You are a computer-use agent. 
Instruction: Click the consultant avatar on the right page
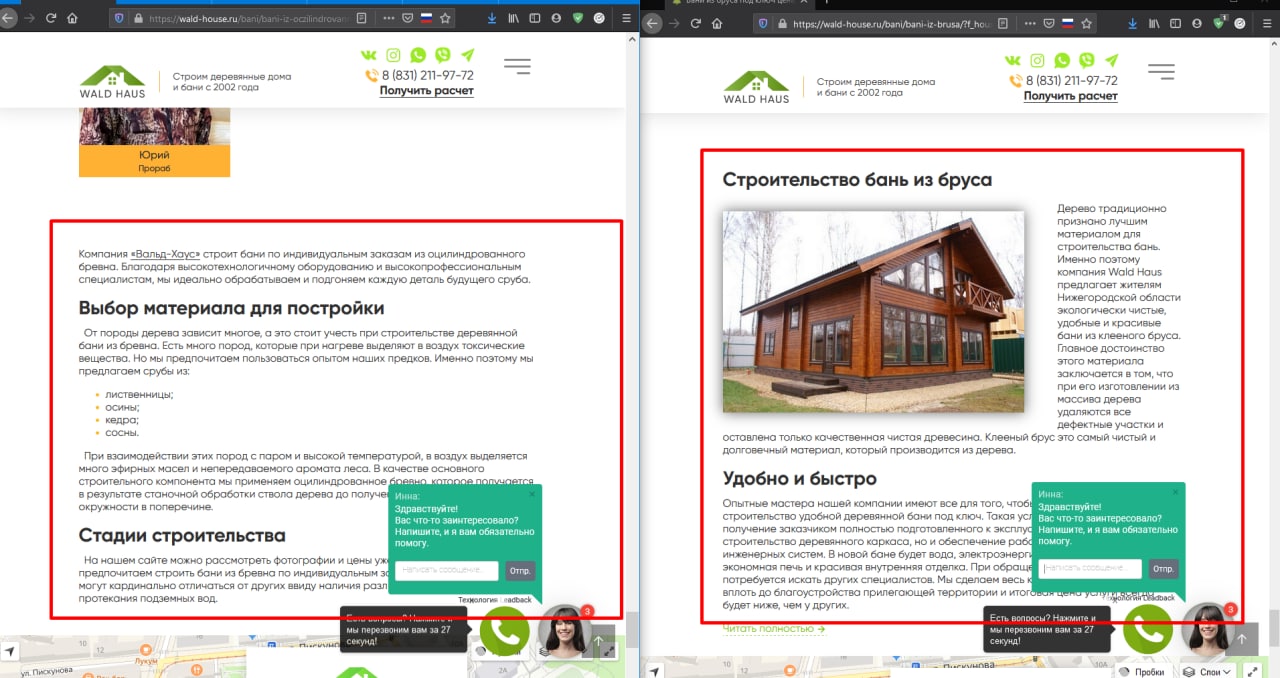coord(1207,629)
